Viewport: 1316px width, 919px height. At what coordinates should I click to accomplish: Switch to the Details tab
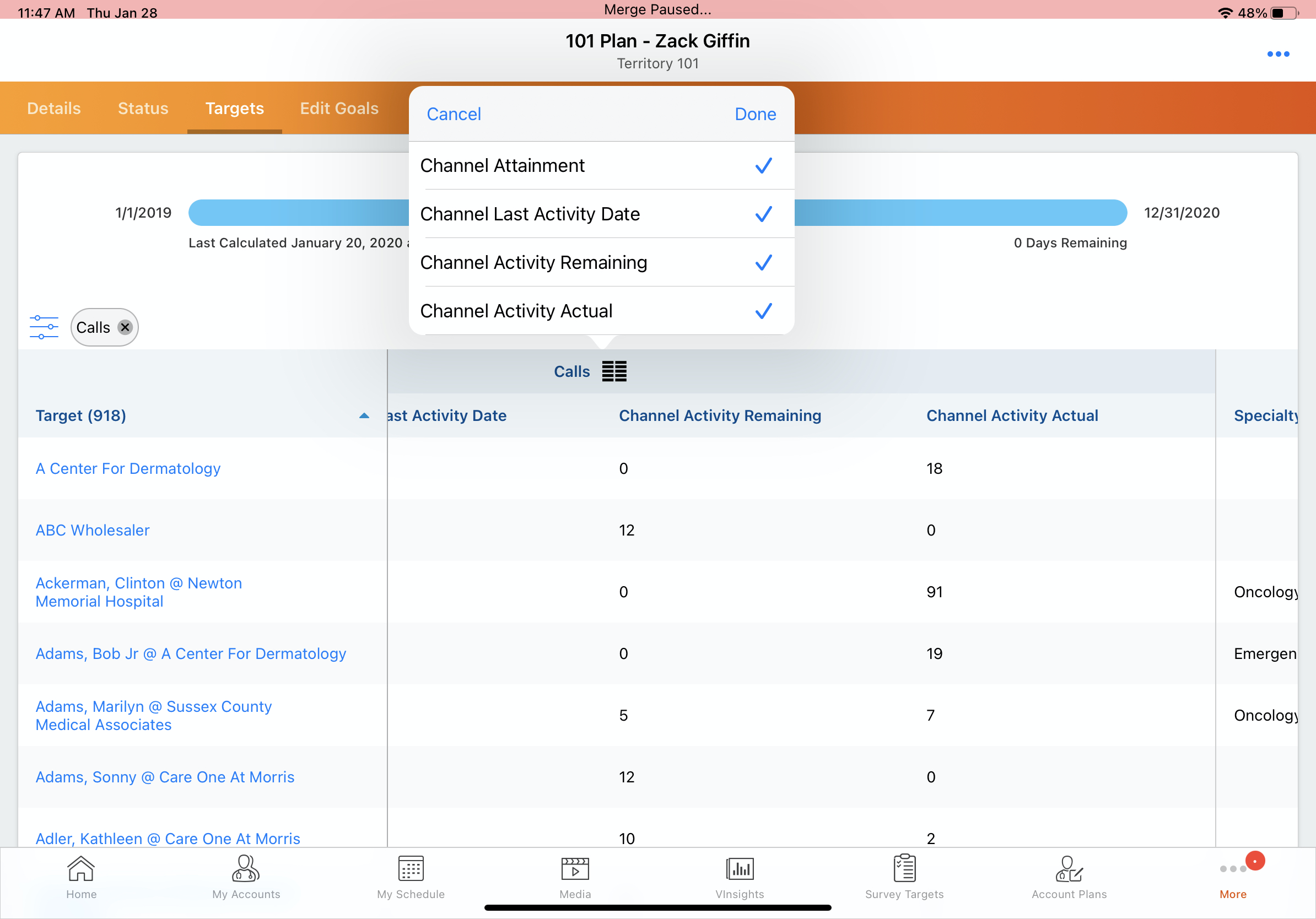click(x=54, y=109)
